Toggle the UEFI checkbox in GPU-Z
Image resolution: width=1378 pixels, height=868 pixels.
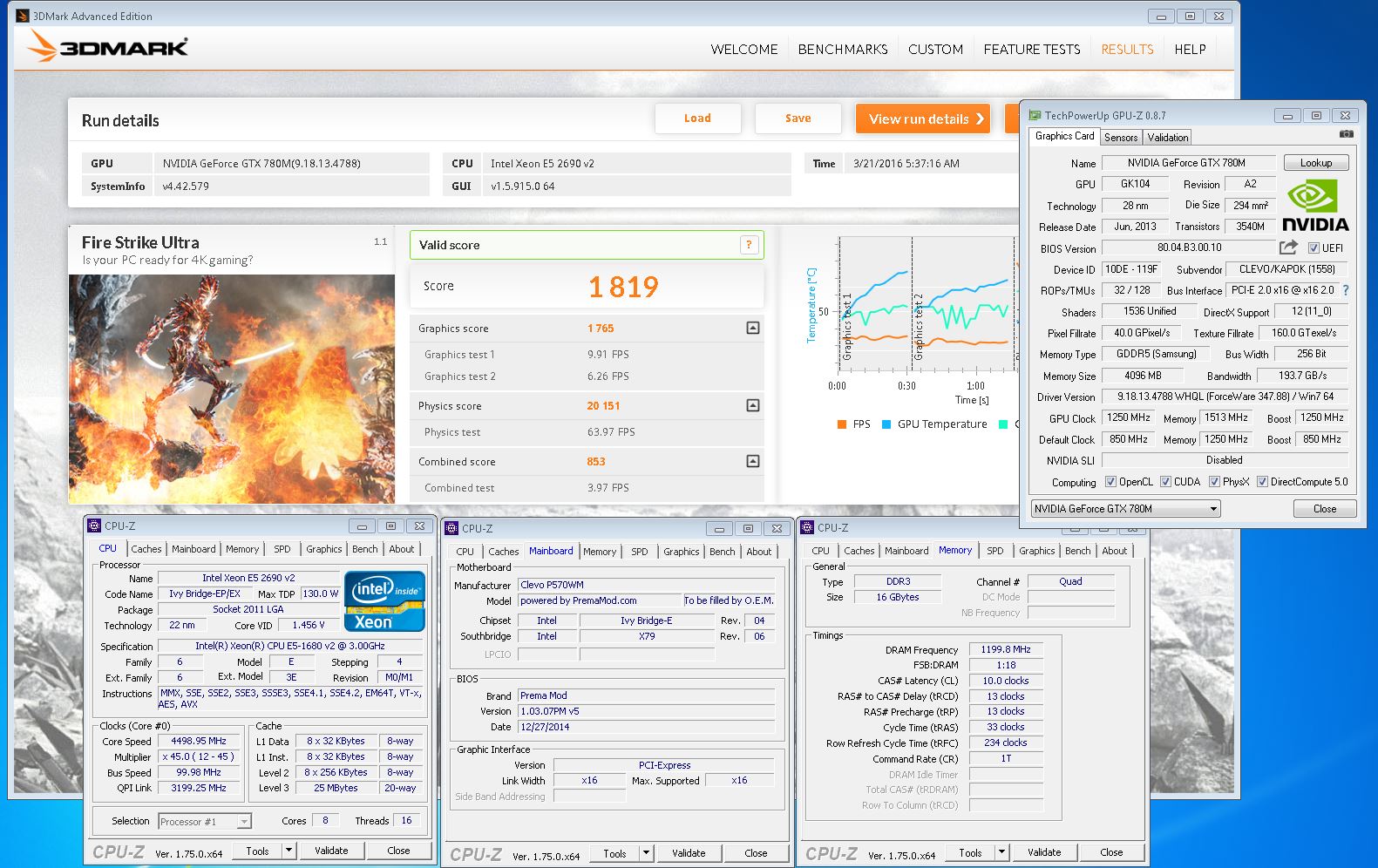coord(1314,248)
